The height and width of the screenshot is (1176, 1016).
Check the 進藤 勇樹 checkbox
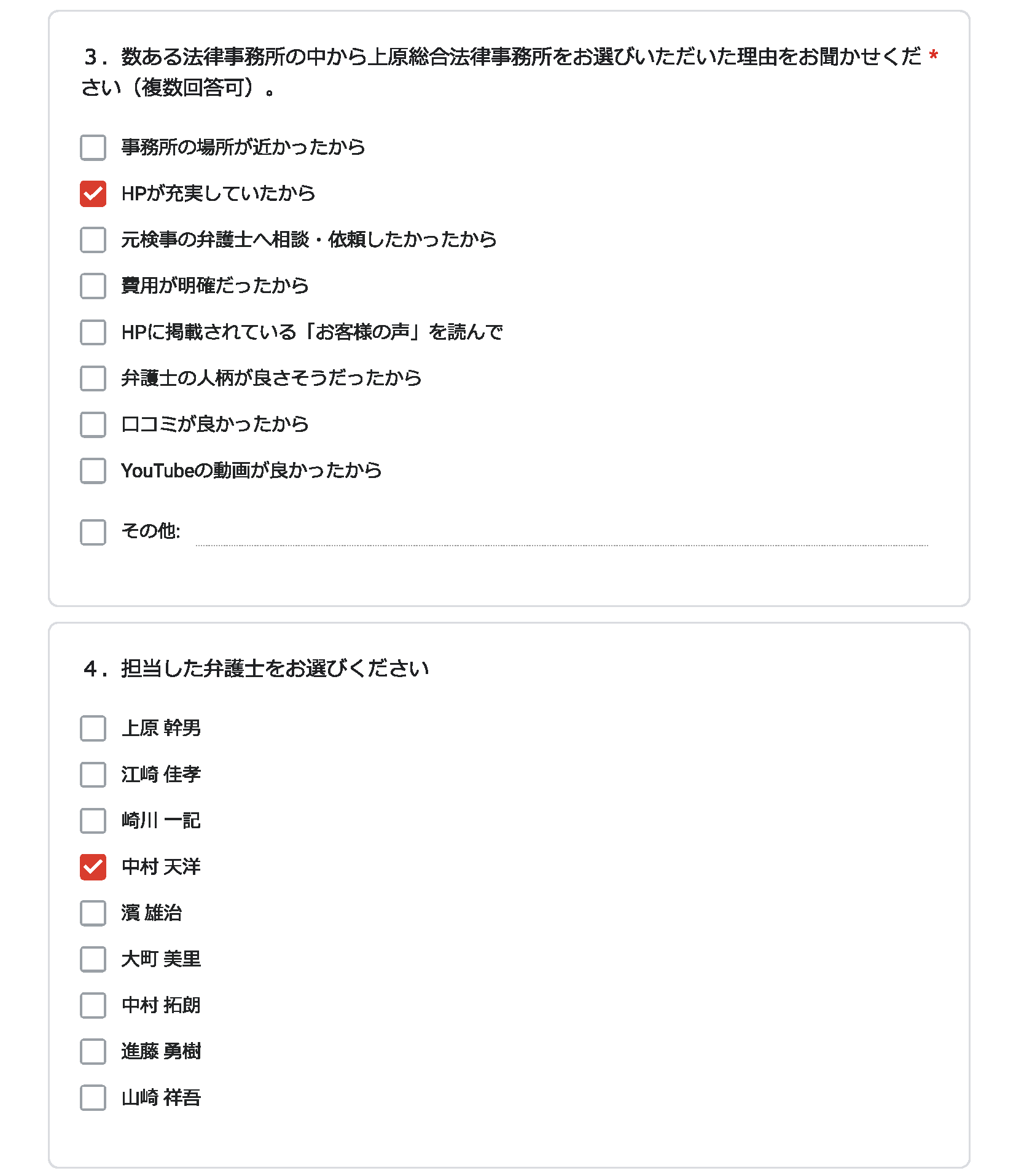tap(93, 1051)
